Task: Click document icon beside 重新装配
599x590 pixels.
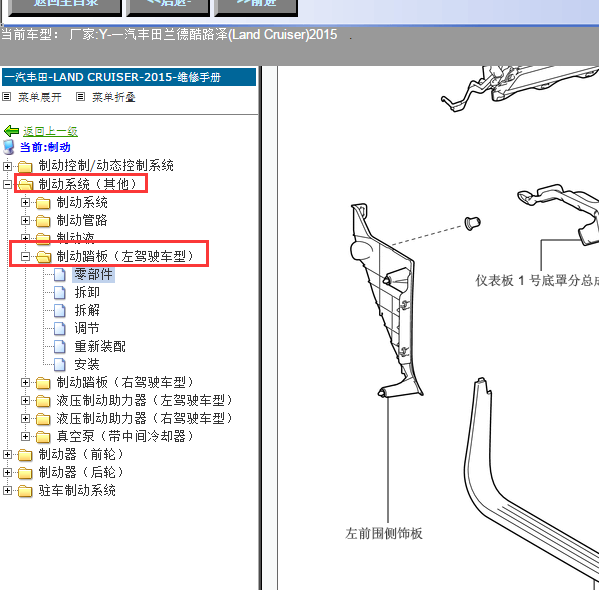Action: (x=60, y=346)
